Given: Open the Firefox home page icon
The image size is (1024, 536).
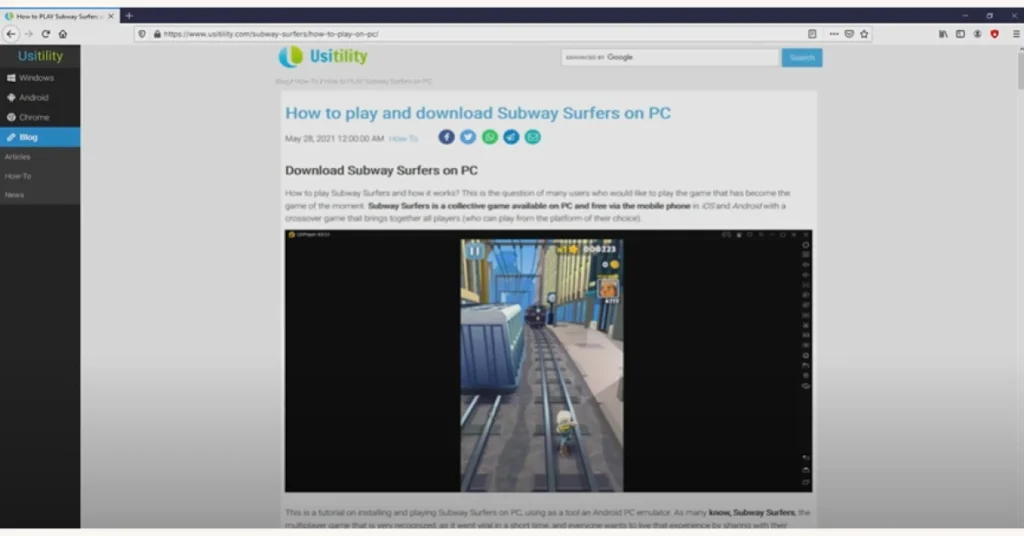Looking at the screenshot, I should pyautogui.click(x=63, y=34).
